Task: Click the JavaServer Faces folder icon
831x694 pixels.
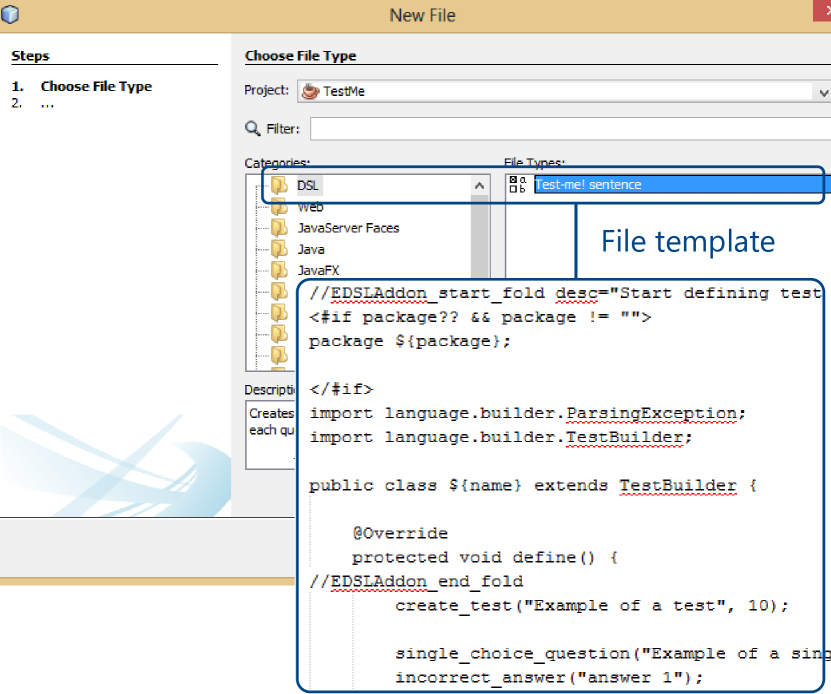Action: click(279, 228)
